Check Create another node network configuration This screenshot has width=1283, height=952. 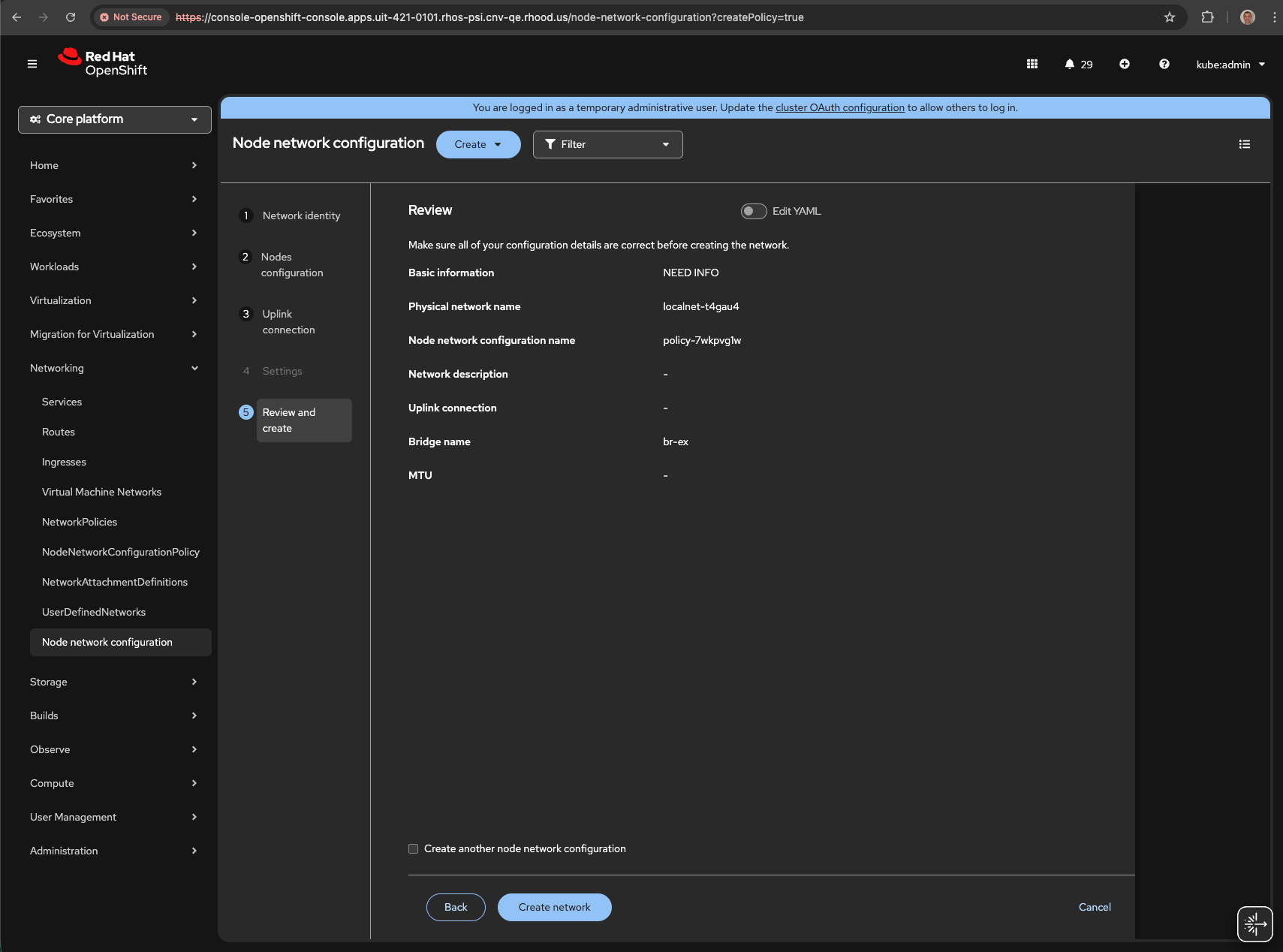(x=414, y=849)
